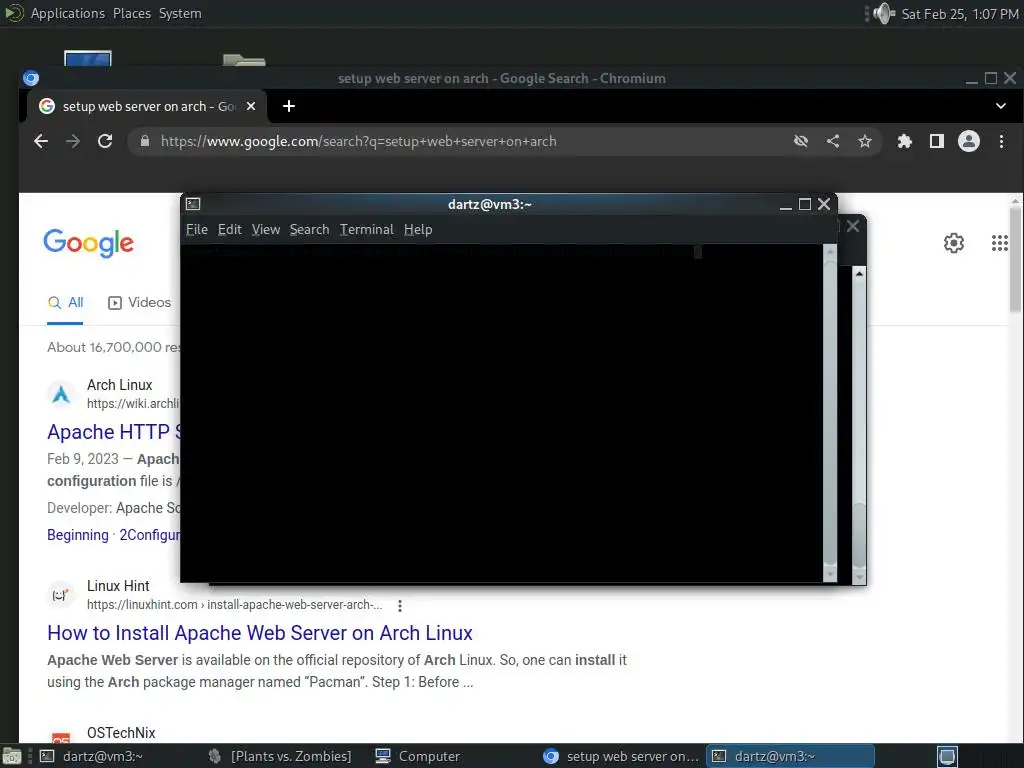Click the OSTechNix result source name
1024x768 pixels.
coord(121,733)
